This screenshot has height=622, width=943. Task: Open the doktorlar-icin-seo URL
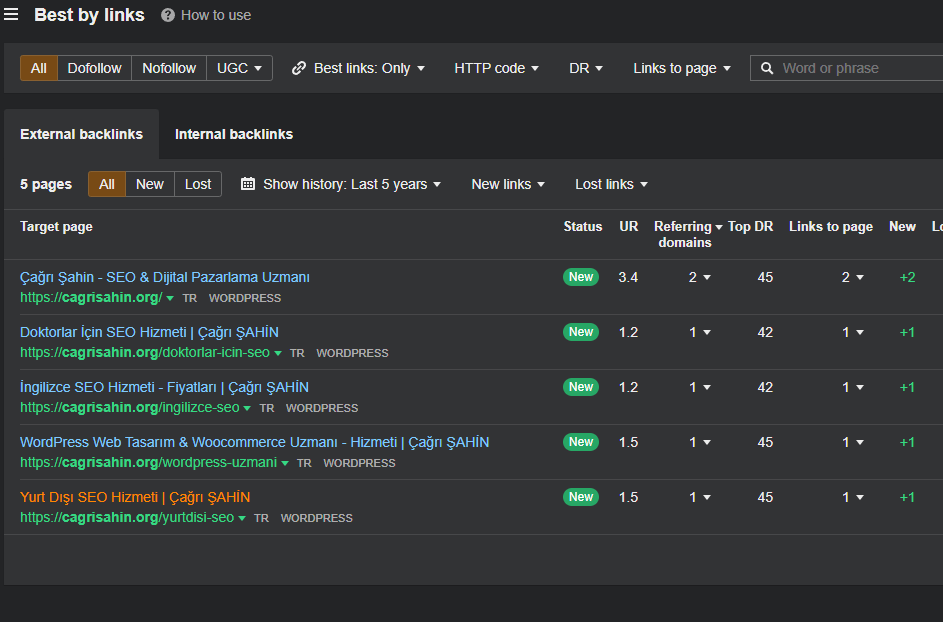tap(145, 352)
